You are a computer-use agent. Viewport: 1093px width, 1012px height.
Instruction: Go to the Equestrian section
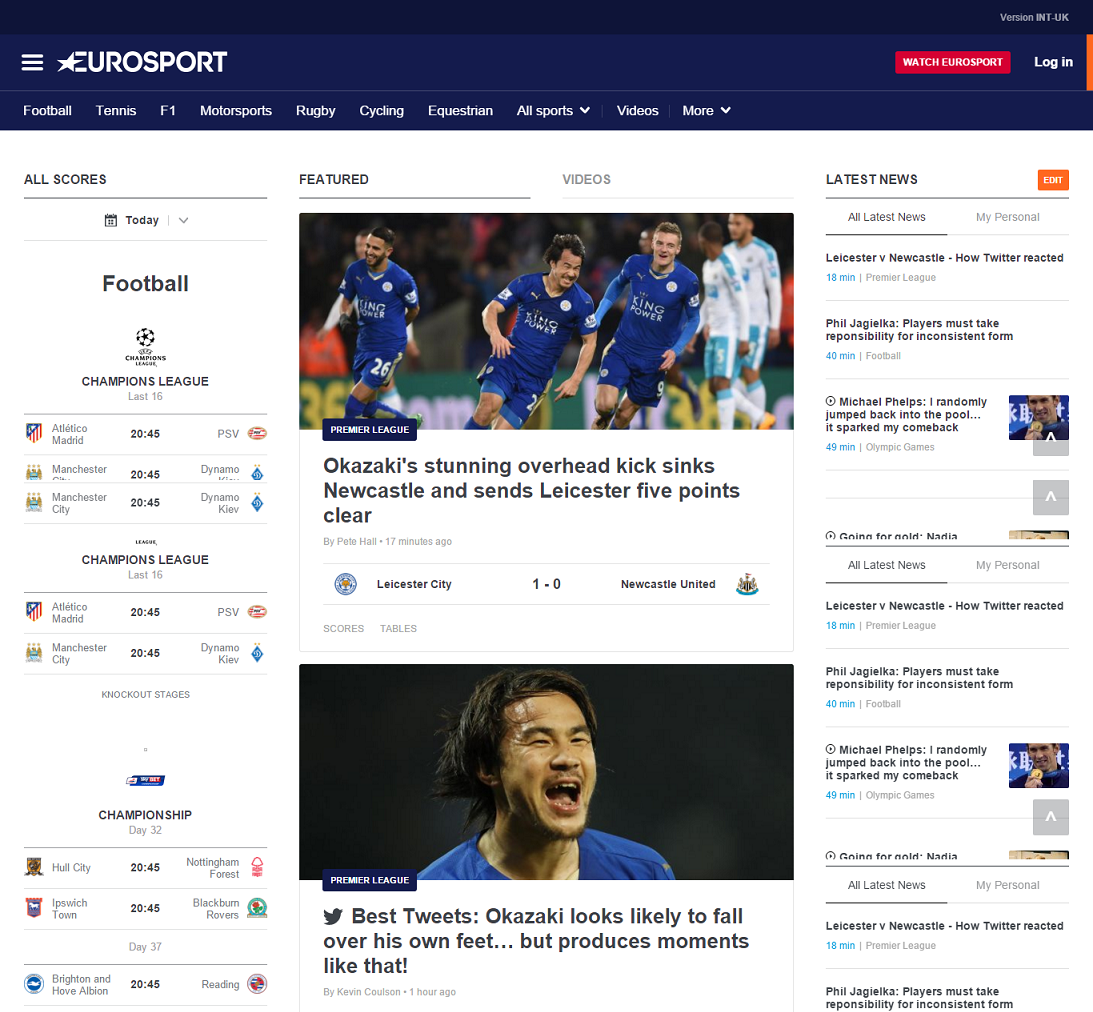(460, 111)
